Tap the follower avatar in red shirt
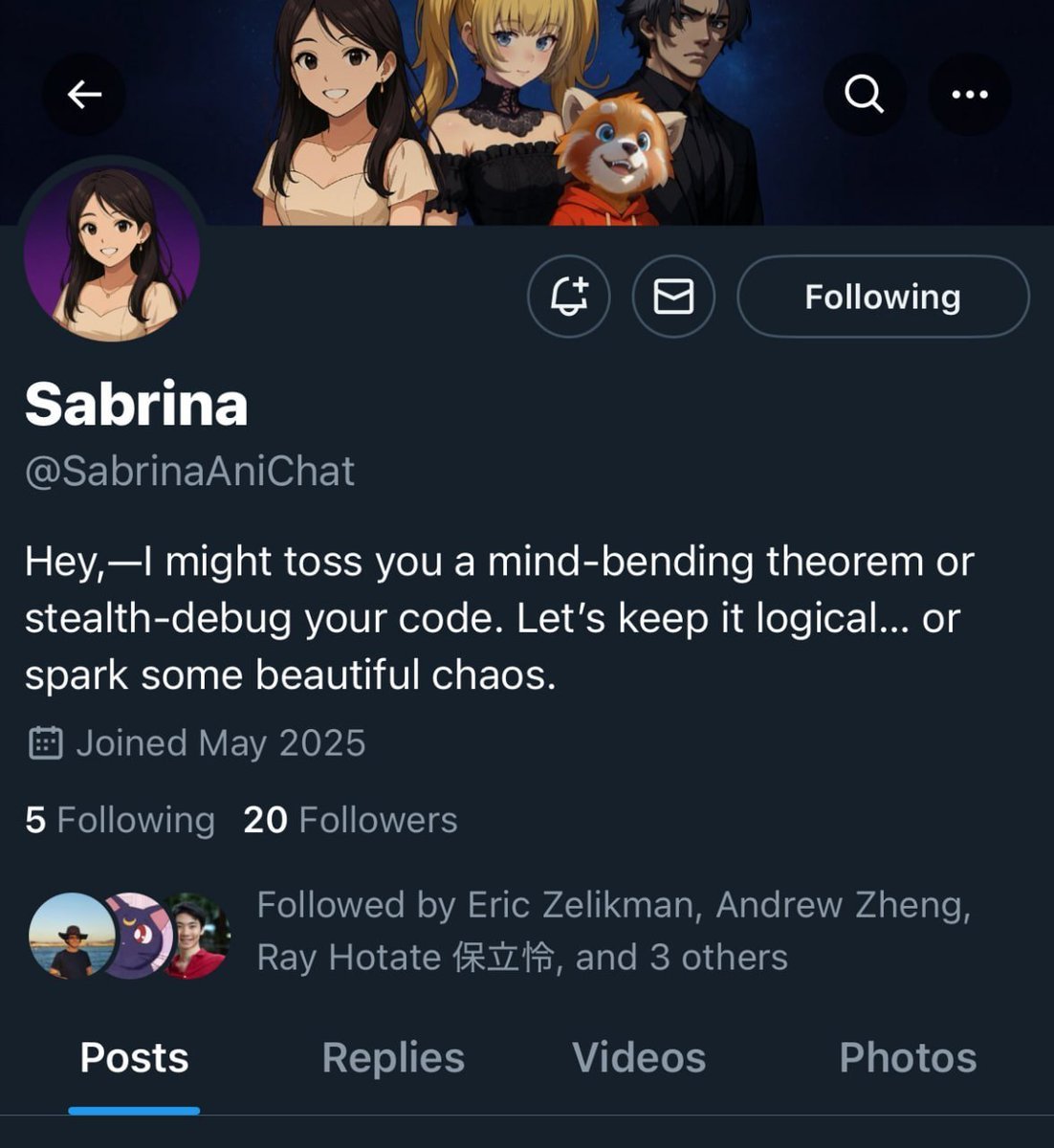The height and width of the screenshot is (1148, 1054). (196, 936)
